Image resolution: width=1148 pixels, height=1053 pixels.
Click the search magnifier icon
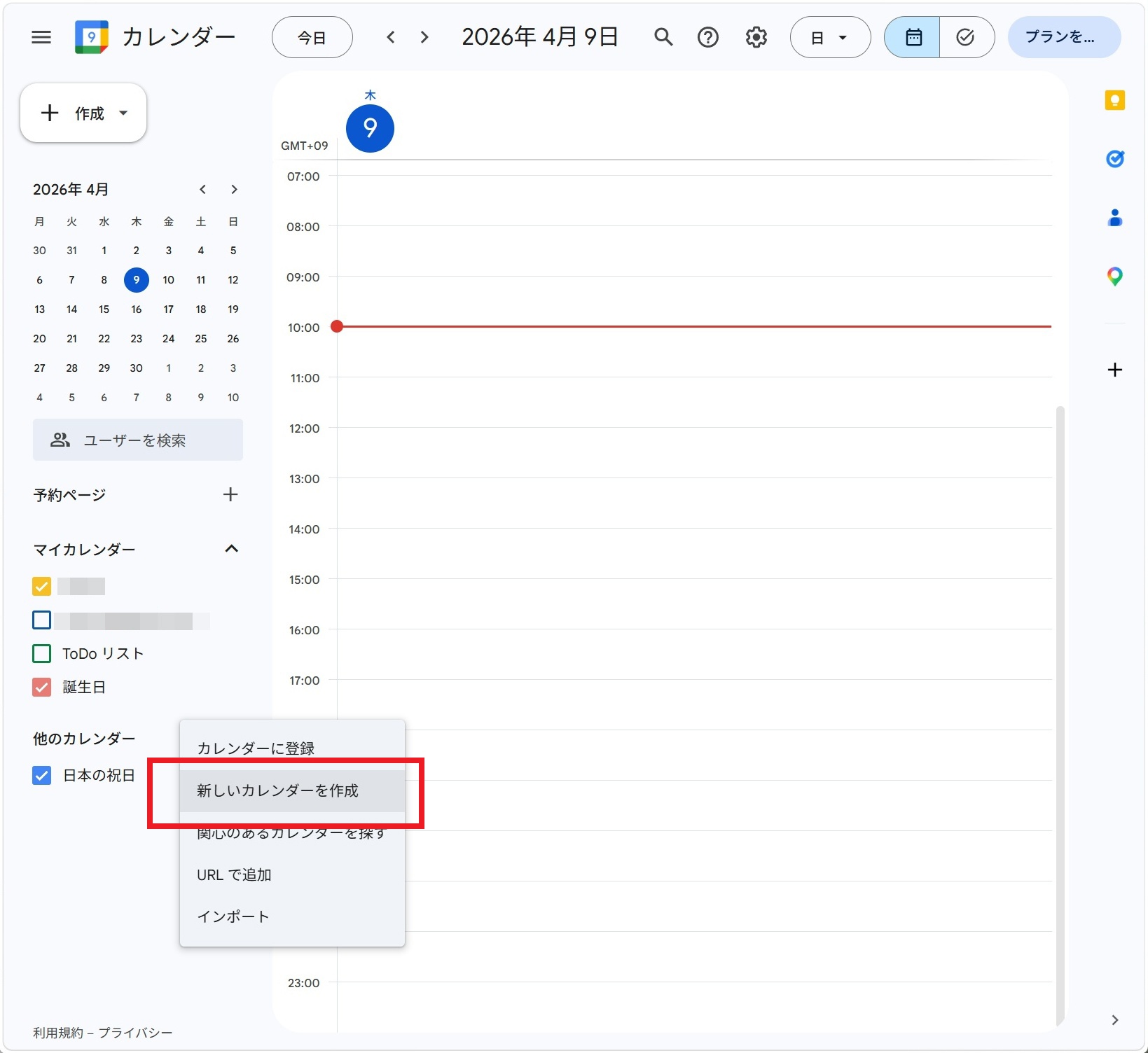[663, 37]
